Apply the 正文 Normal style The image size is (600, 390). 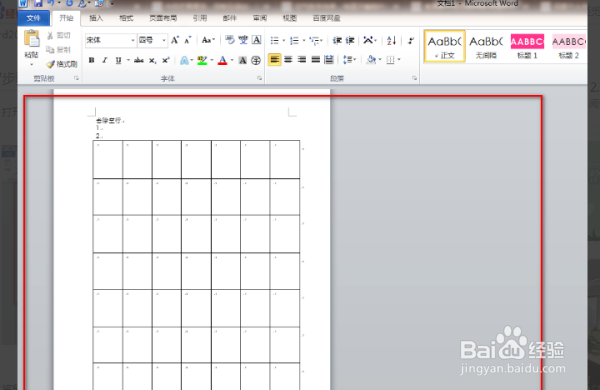pyautogui.click(x=445, y=46)
